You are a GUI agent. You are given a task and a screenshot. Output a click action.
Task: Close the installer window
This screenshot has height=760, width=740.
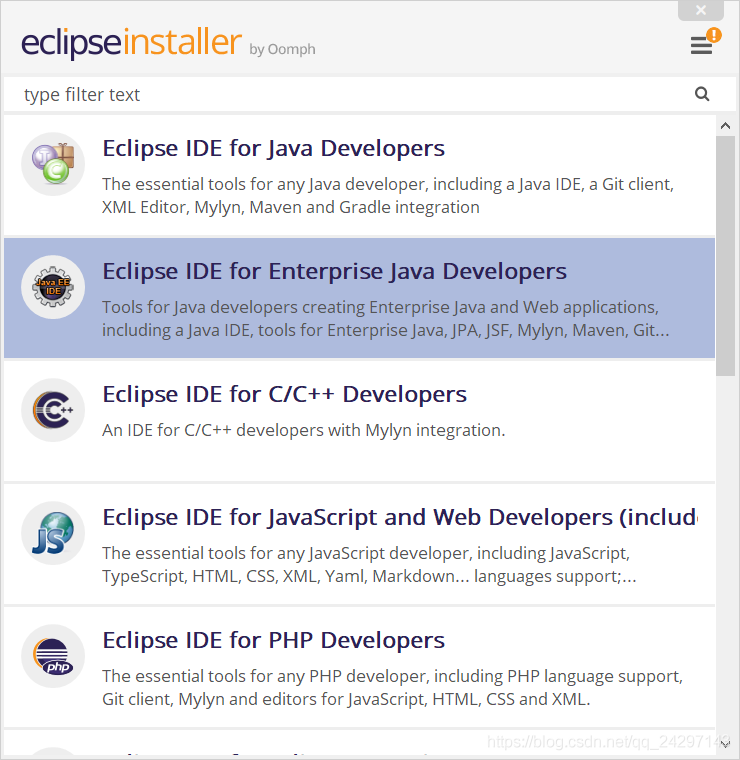point(701,10)
